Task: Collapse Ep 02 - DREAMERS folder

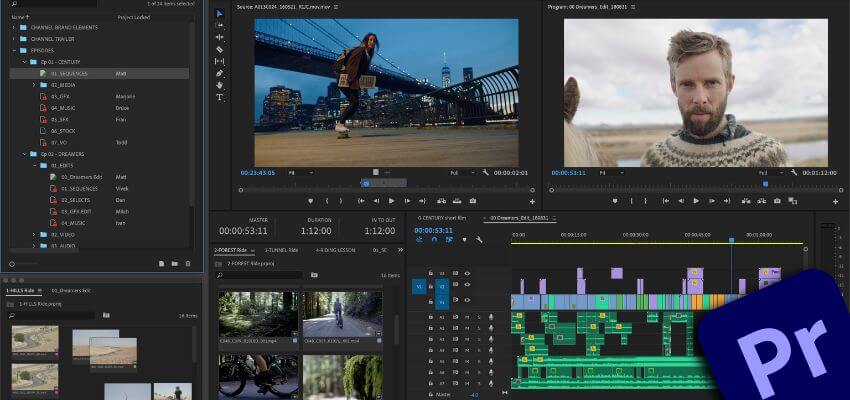Action: click(x=24, y=154)
